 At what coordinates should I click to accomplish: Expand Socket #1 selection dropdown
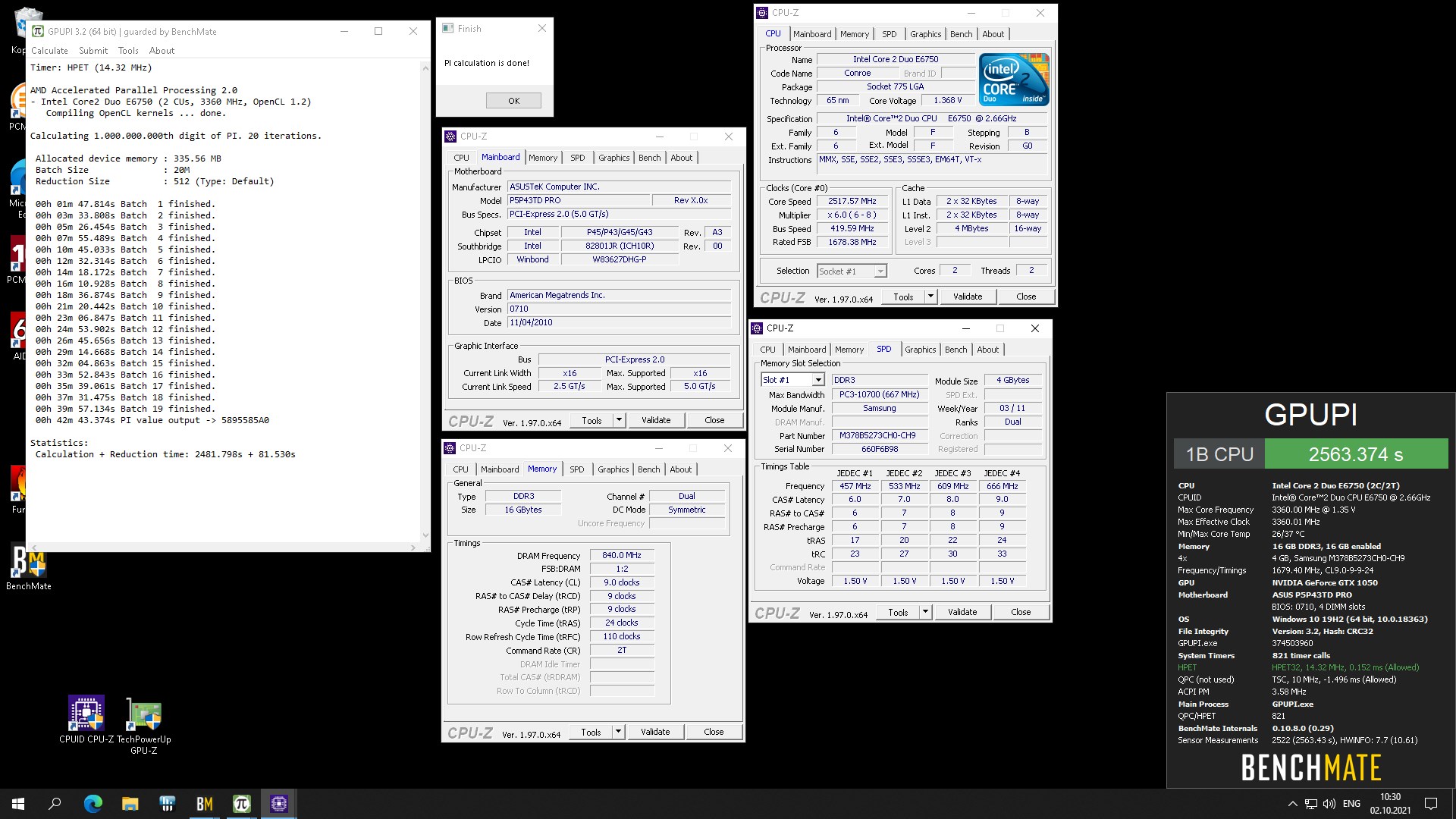tap(880, 271)
